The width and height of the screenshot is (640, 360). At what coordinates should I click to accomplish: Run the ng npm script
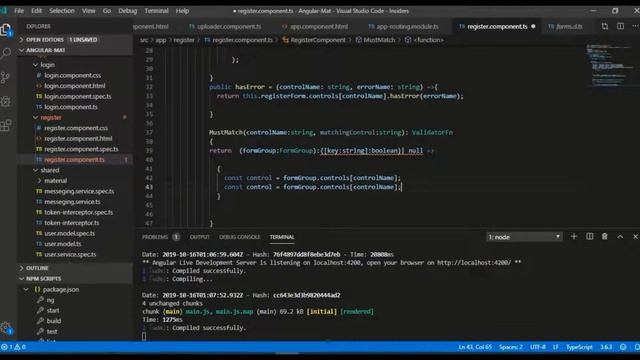(x=50, y=300)
